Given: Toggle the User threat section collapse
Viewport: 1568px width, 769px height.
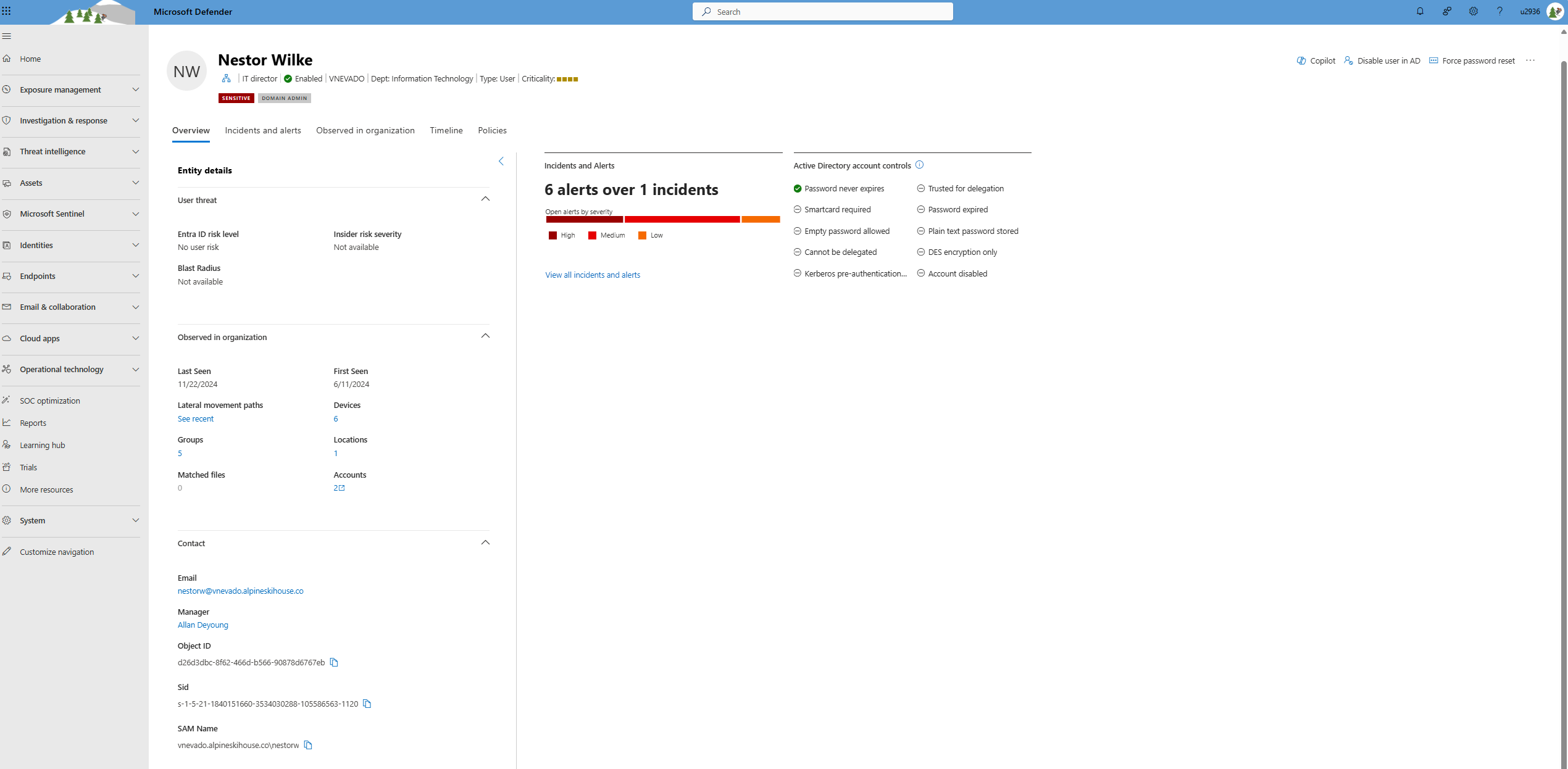Looking at the screenshot, I should tap(487, 199).
